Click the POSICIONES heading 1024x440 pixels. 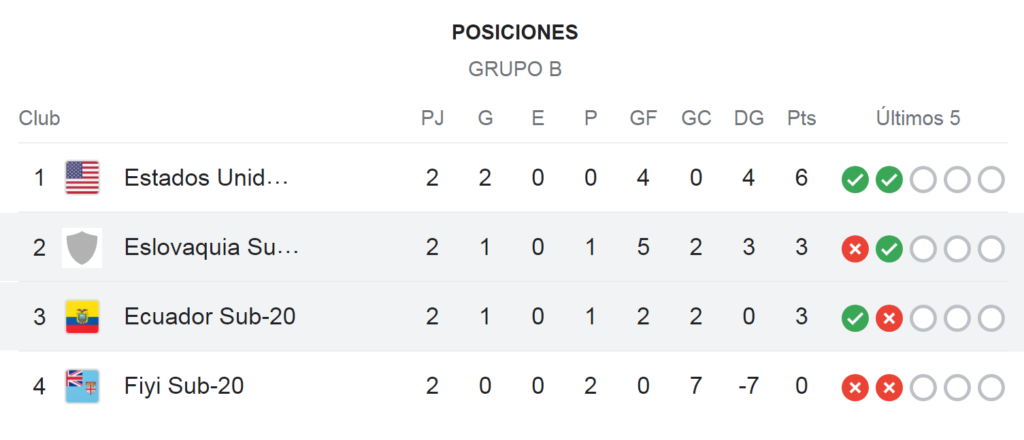[x=515, y=33]
